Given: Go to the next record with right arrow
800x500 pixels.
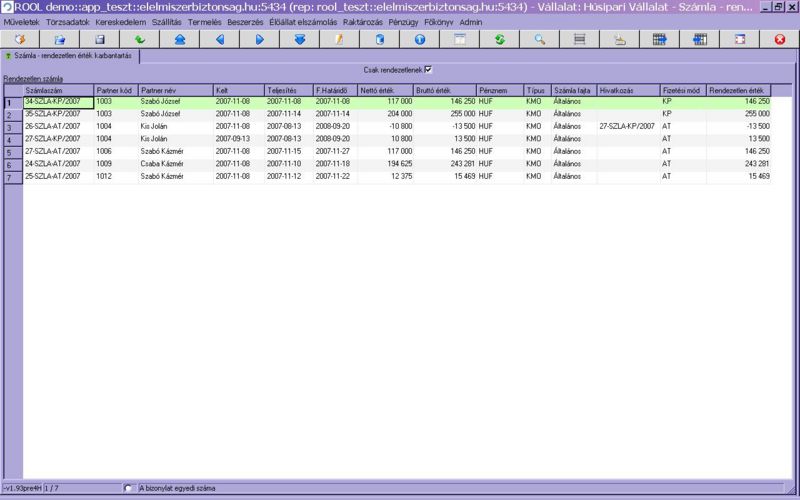Looking at the screenshot, I should pyautogui.click(x=260, y=40).
